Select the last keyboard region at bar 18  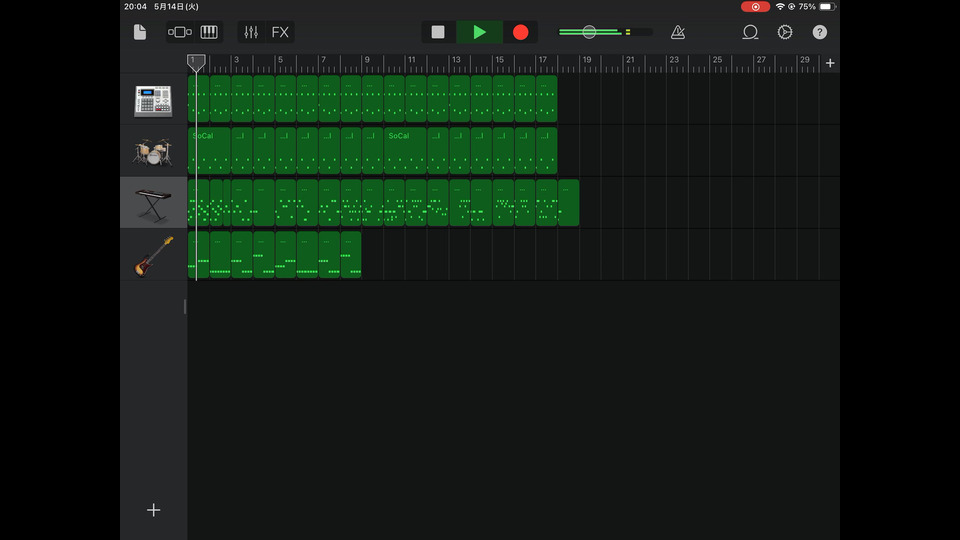coord(569,203)
